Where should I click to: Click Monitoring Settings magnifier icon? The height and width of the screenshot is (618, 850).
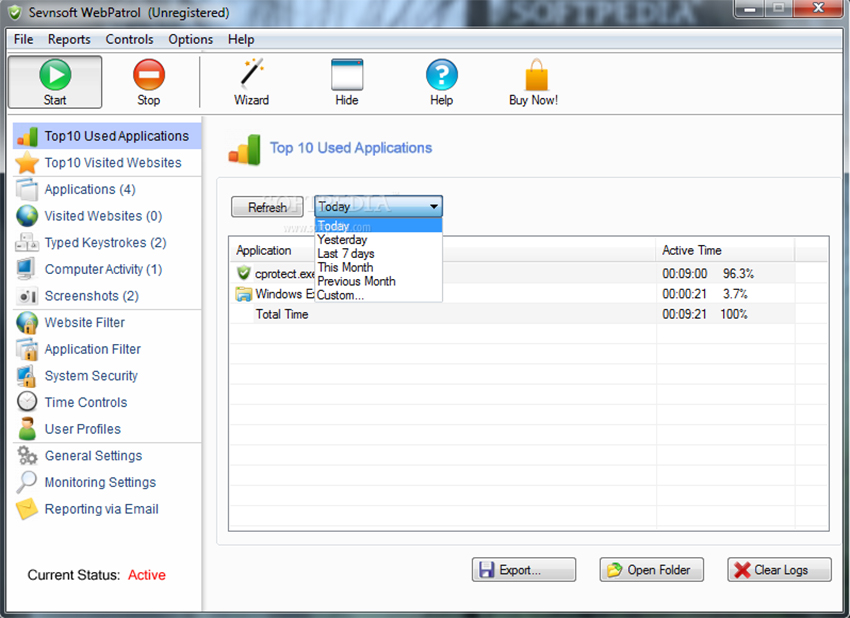(x=26, y=482)
